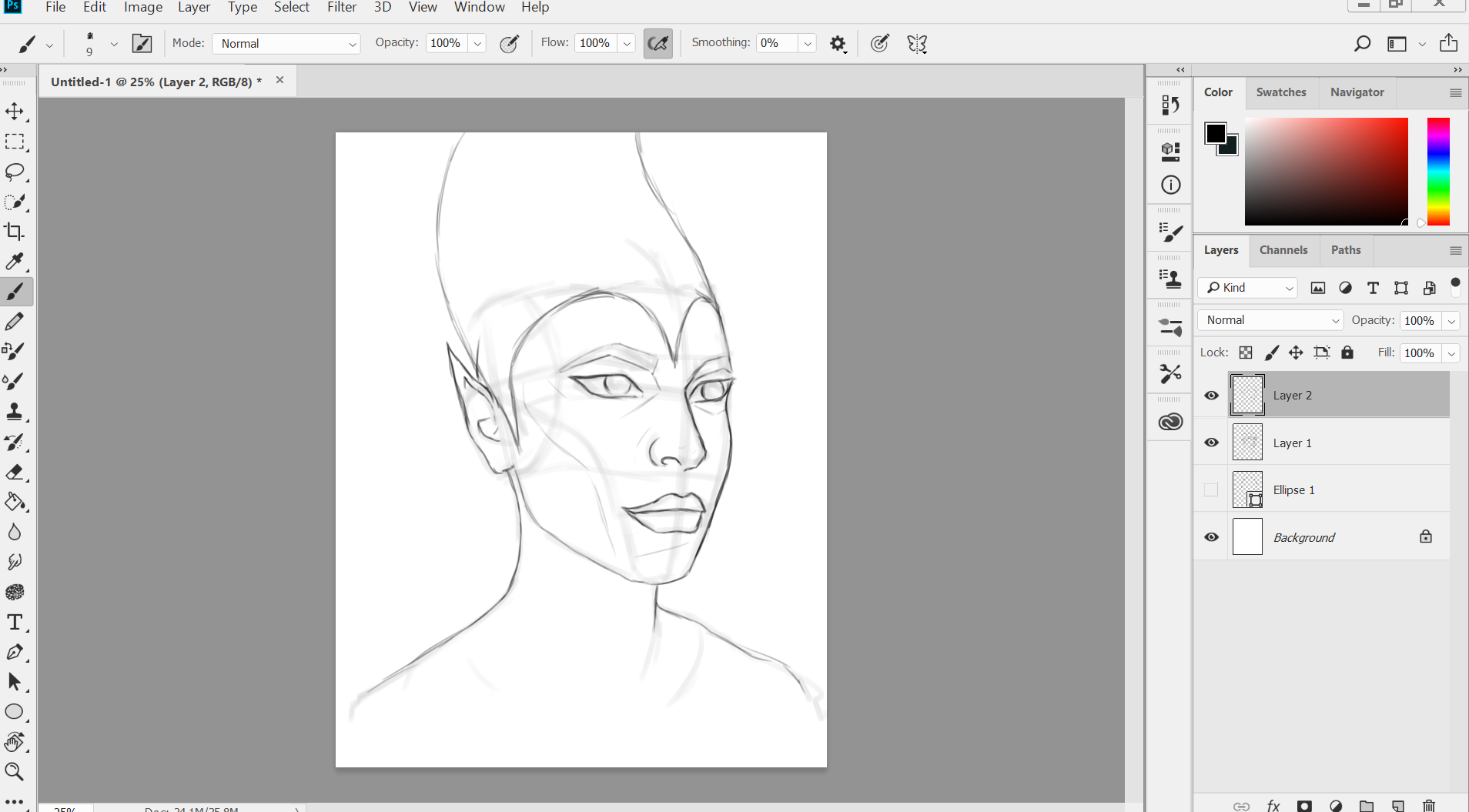1469x812 pixels.
Task: Delete layer with trash icon
Action: click(x=1429, y=806)
